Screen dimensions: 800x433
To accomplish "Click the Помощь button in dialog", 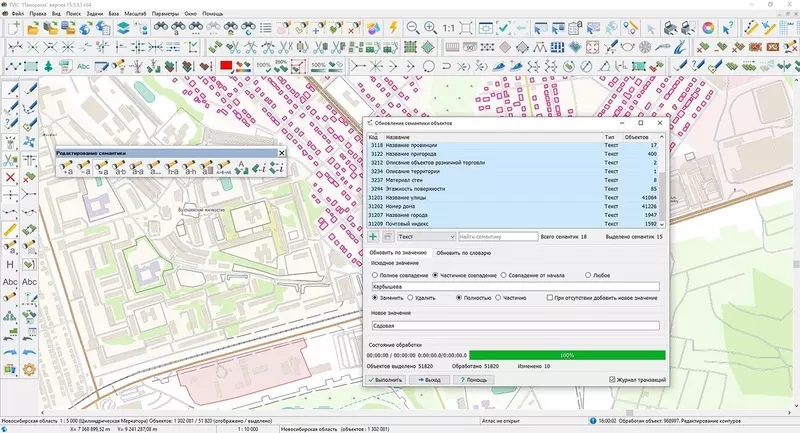I will point(474,380).
